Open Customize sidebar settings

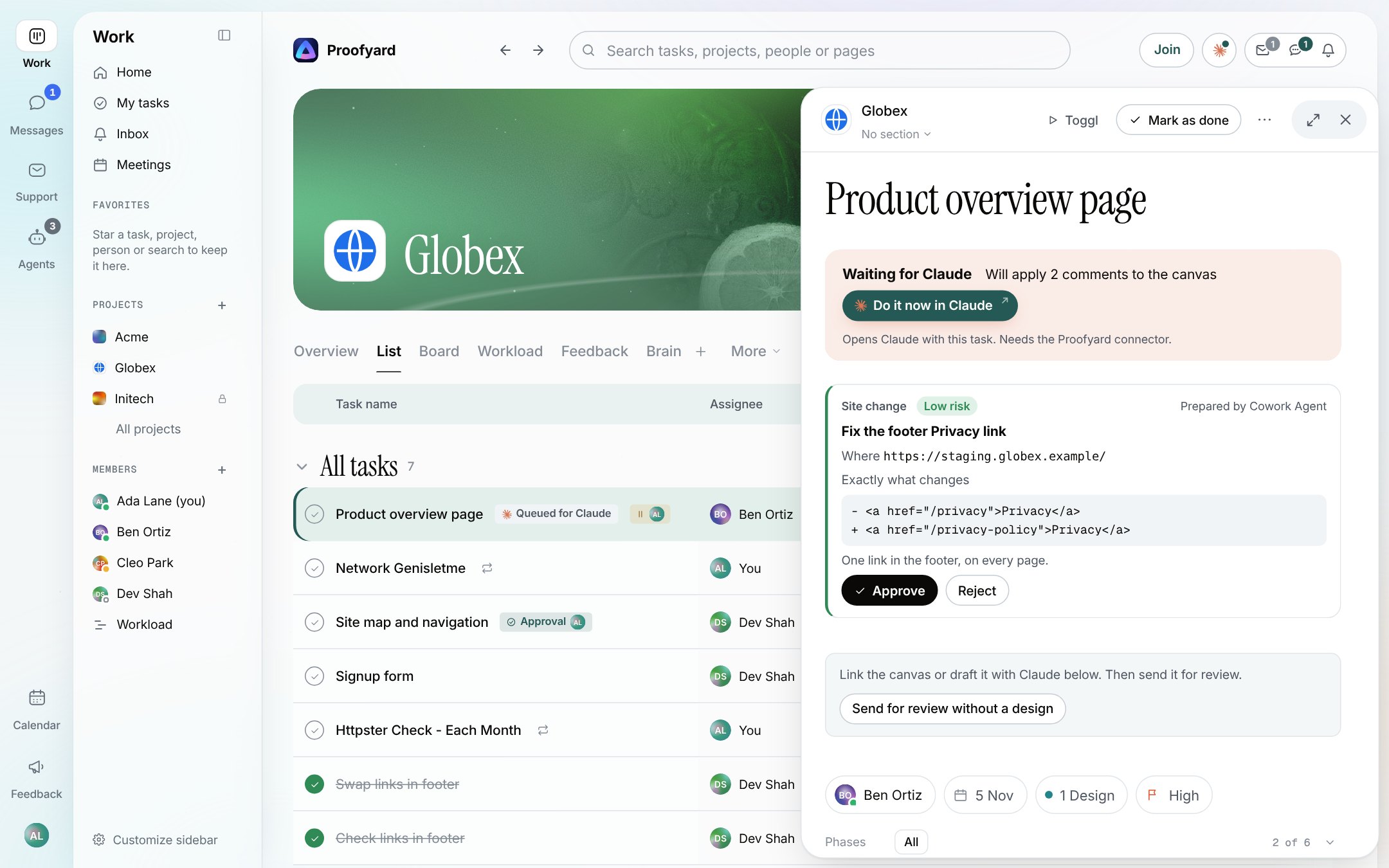point(155,840)
